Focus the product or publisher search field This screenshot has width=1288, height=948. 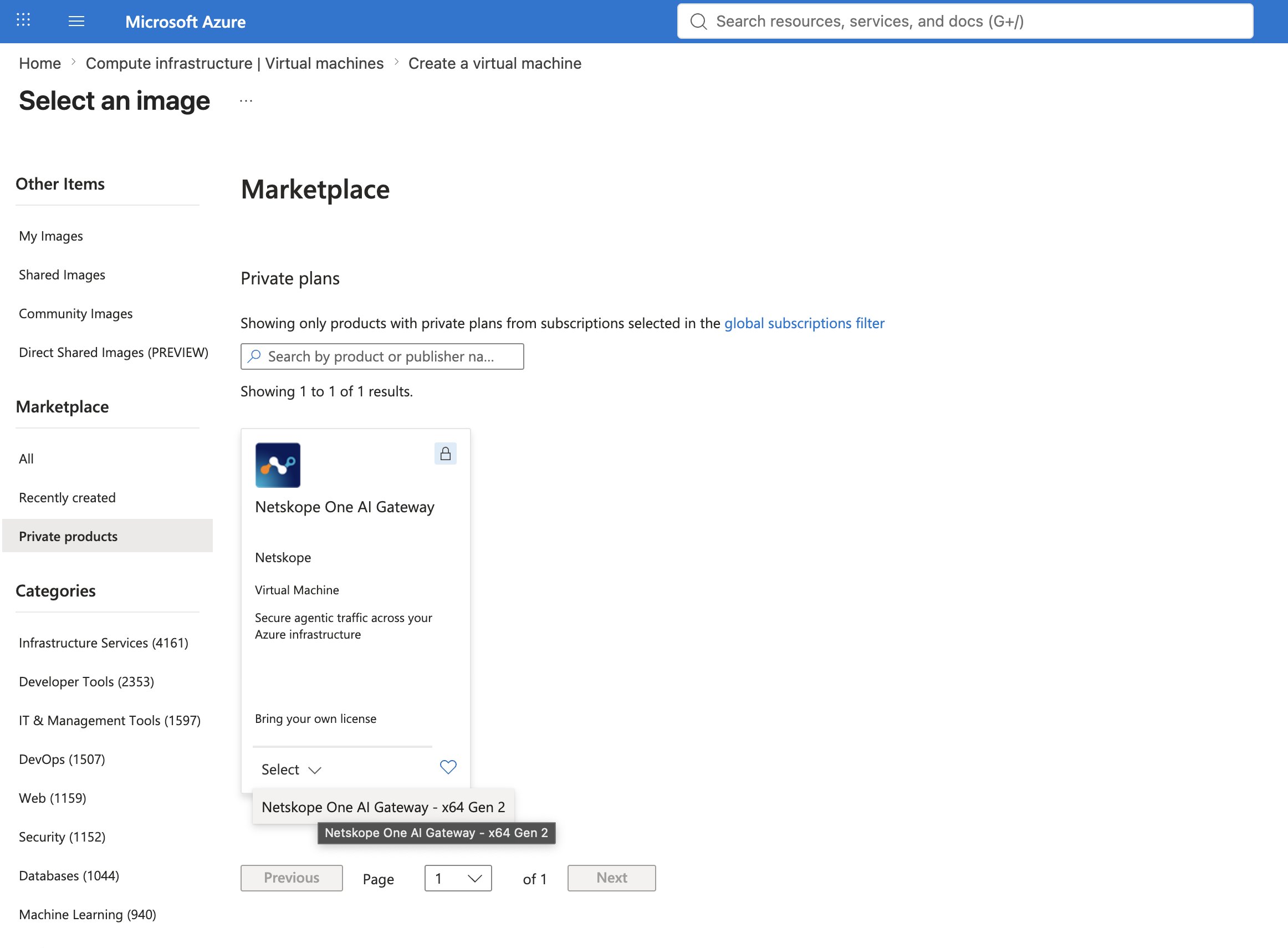(x=382, y=356)
